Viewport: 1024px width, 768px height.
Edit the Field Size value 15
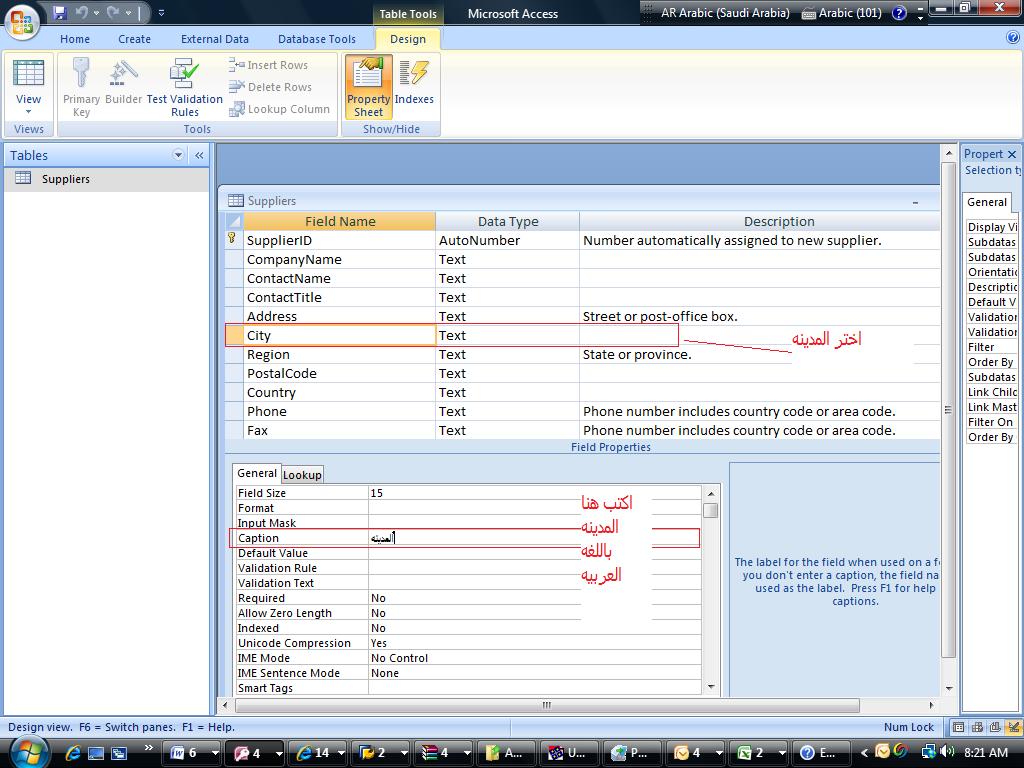coord(534,493)
